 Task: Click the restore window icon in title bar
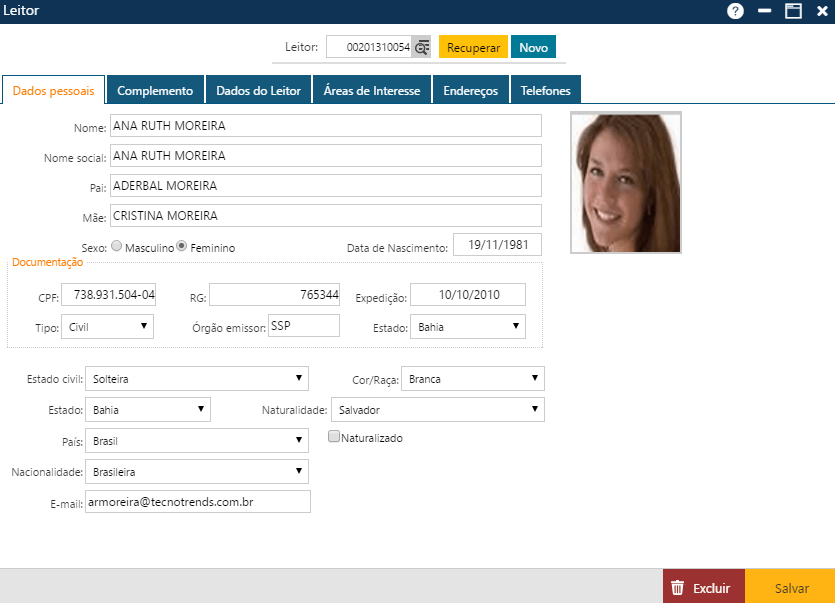tap(793, 11)
